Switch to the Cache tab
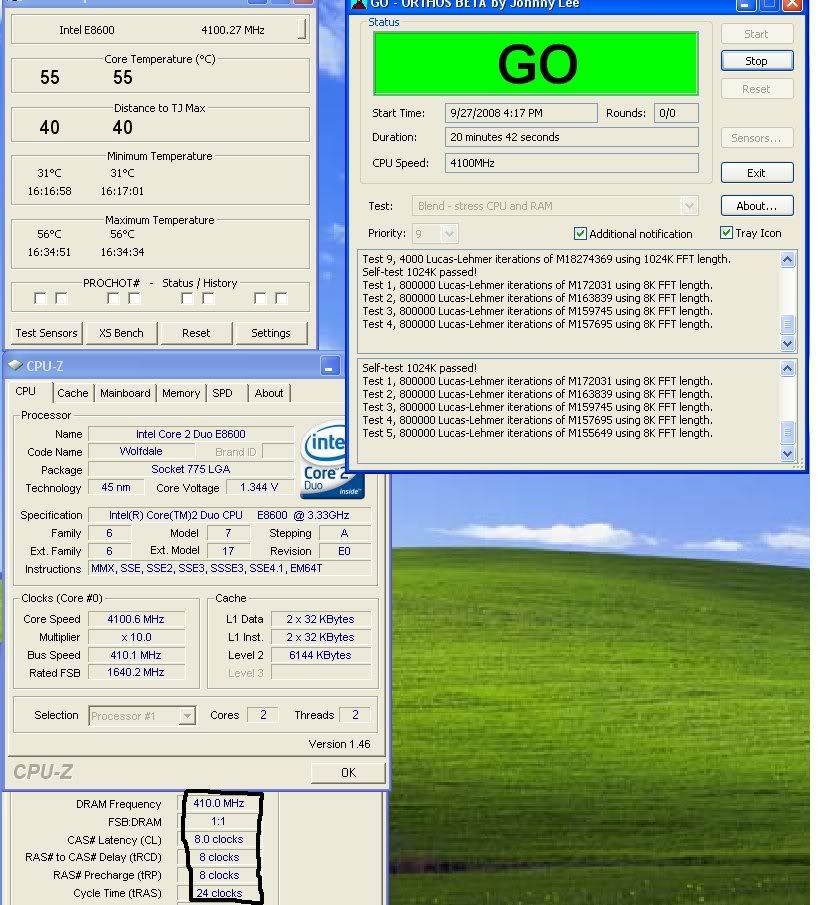 [x=73, y=393]
